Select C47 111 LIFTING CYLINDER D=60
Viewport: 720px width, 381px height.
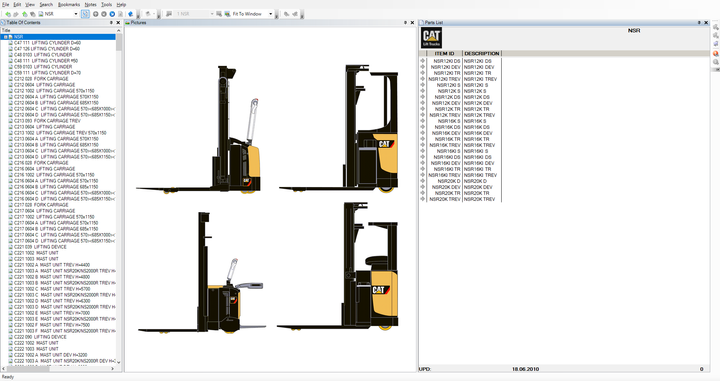coord(47,43)
